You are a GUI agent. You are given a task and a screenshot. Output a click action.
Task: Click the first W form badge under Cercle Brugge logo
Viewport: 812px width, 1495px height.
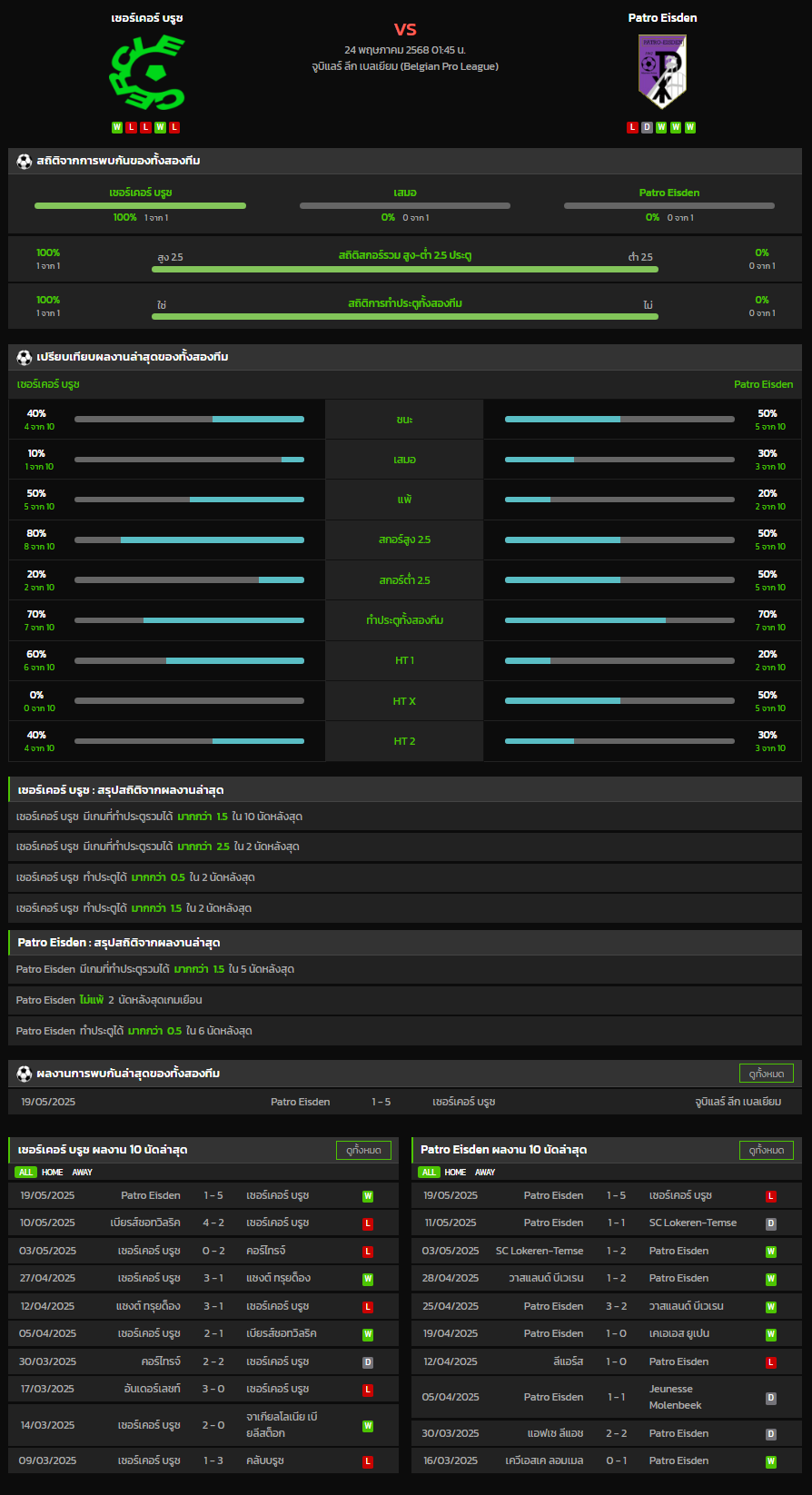pyautogui.click(x=117, y=127)
